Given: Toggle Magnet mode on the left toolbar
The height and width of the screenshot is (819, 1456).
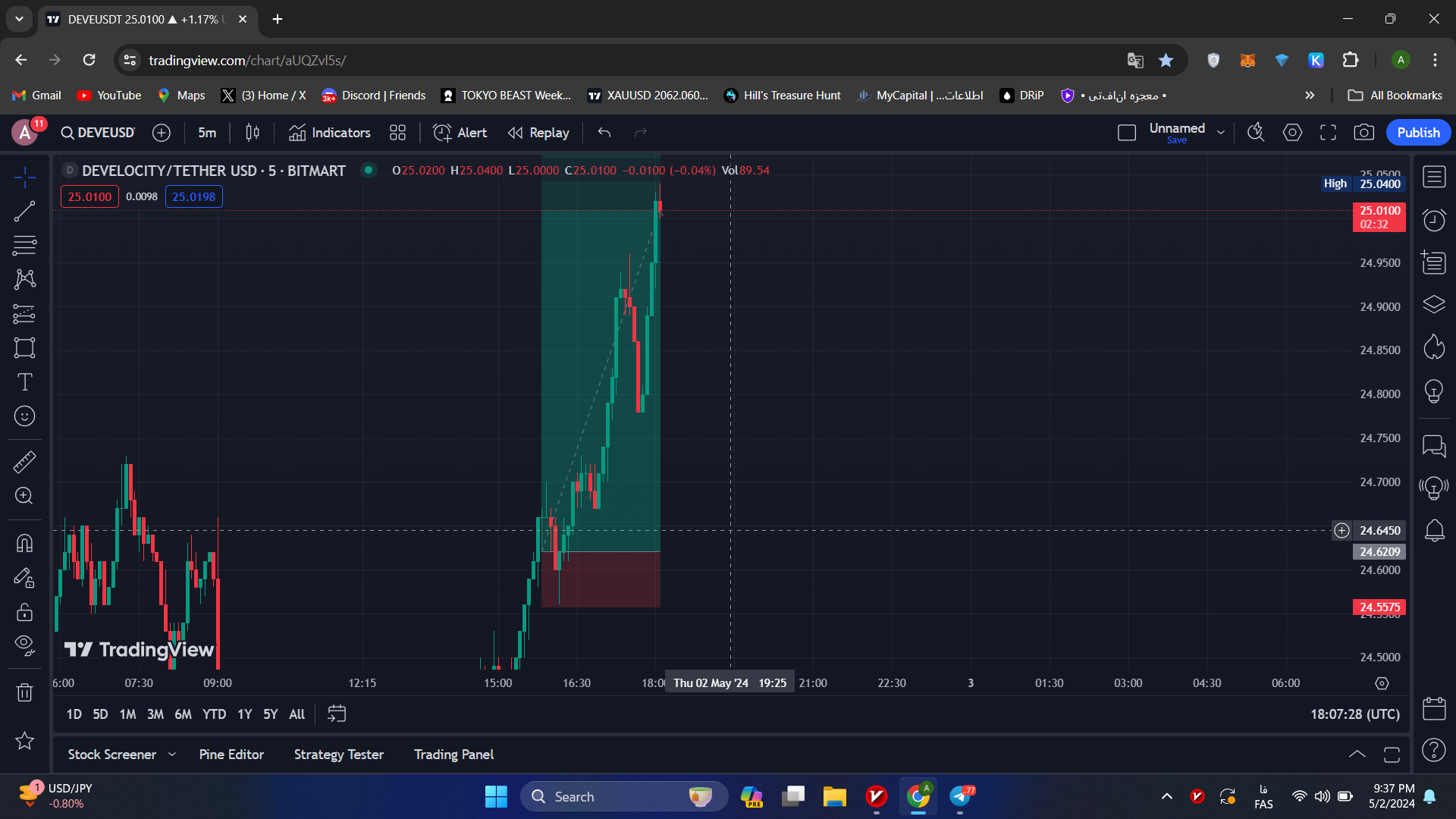Looking at the screenshot, I should point(24,543).
